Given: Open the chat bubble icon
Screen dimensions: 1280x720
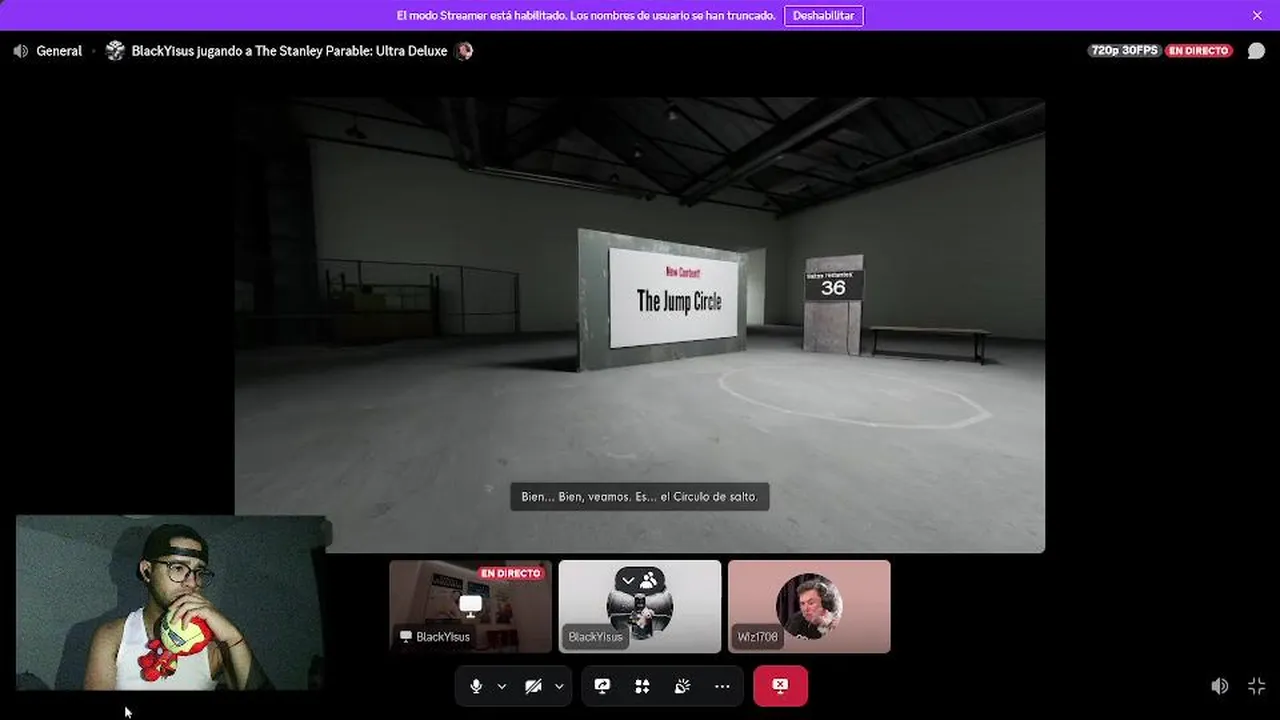Looking at the screenshot, I should coord(1256,50).
